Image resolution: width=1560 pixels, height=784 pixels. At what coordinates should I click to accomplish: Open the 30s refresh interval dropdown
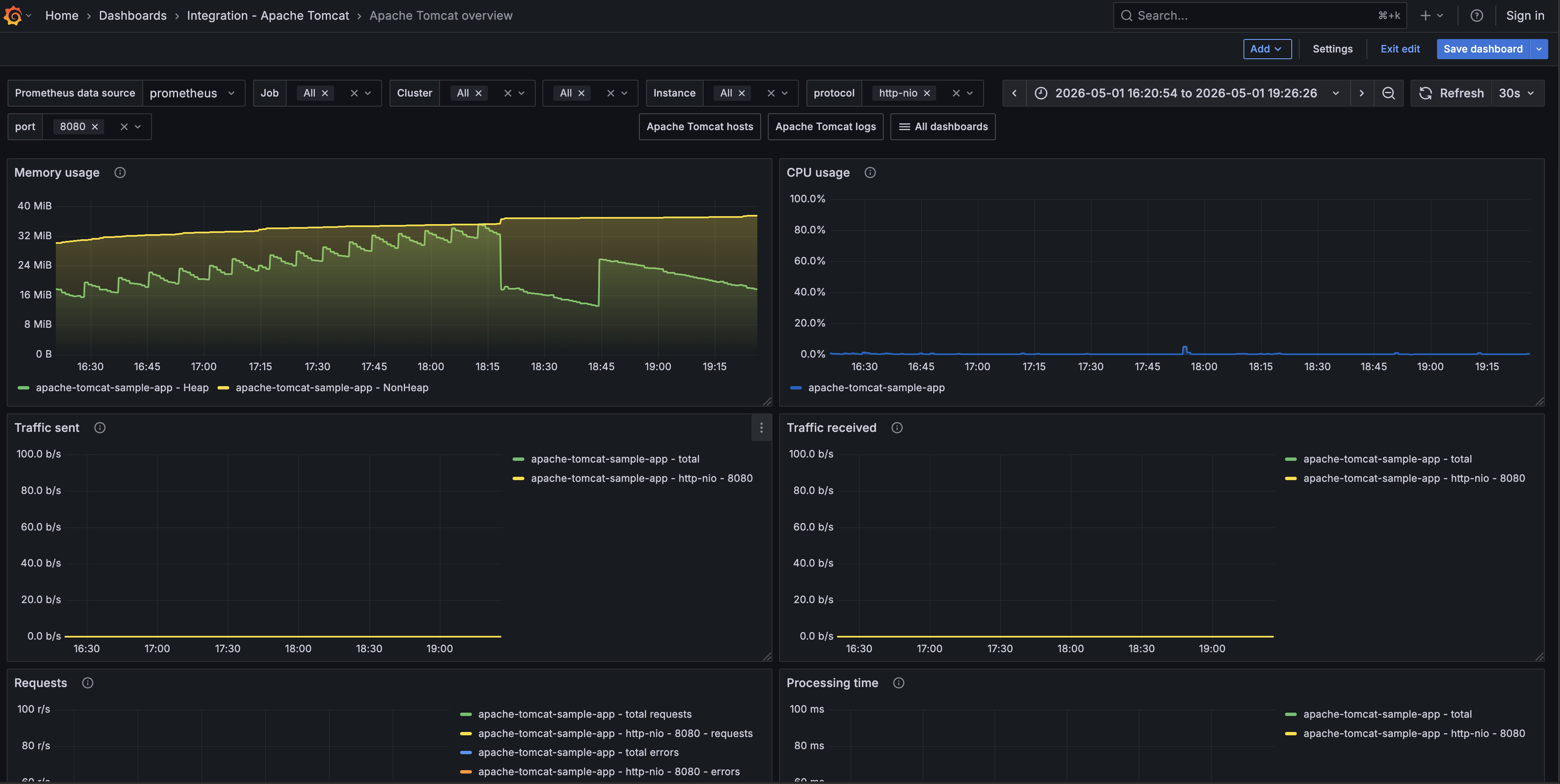pos(1517,93)
